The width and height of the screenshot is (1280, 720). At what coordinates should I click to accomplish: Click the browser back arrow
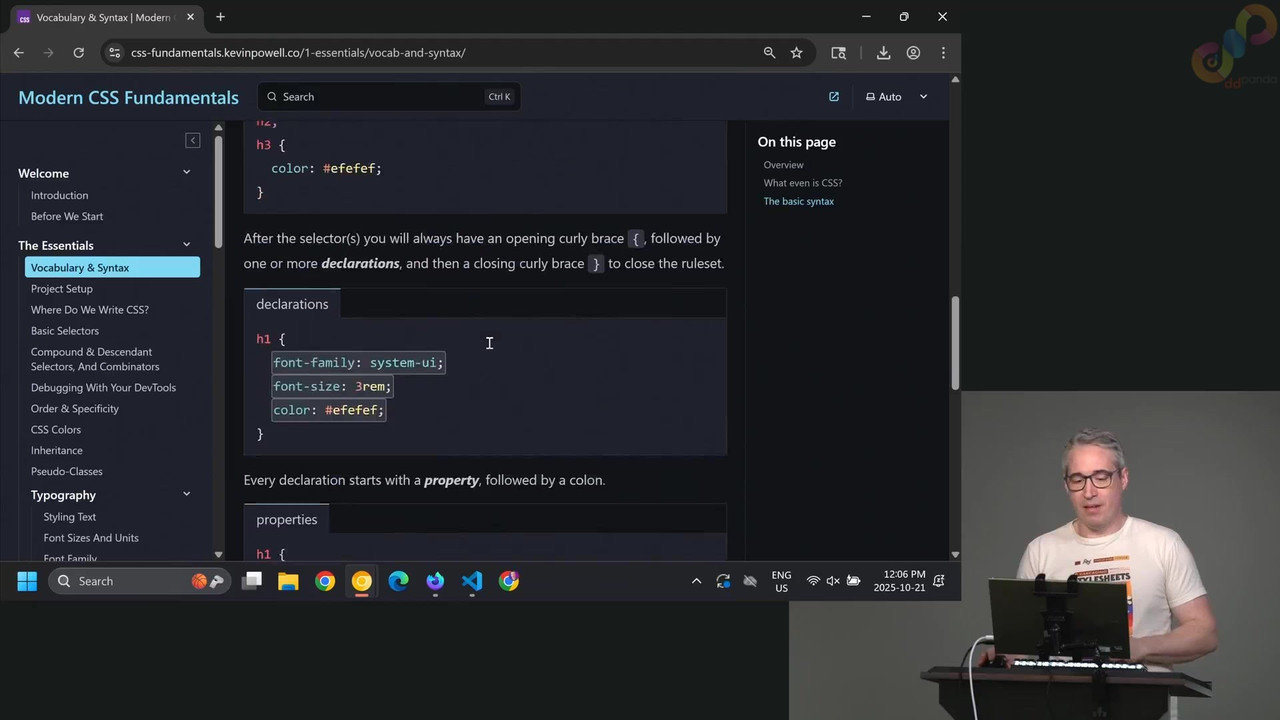click(x=19, y=53)
